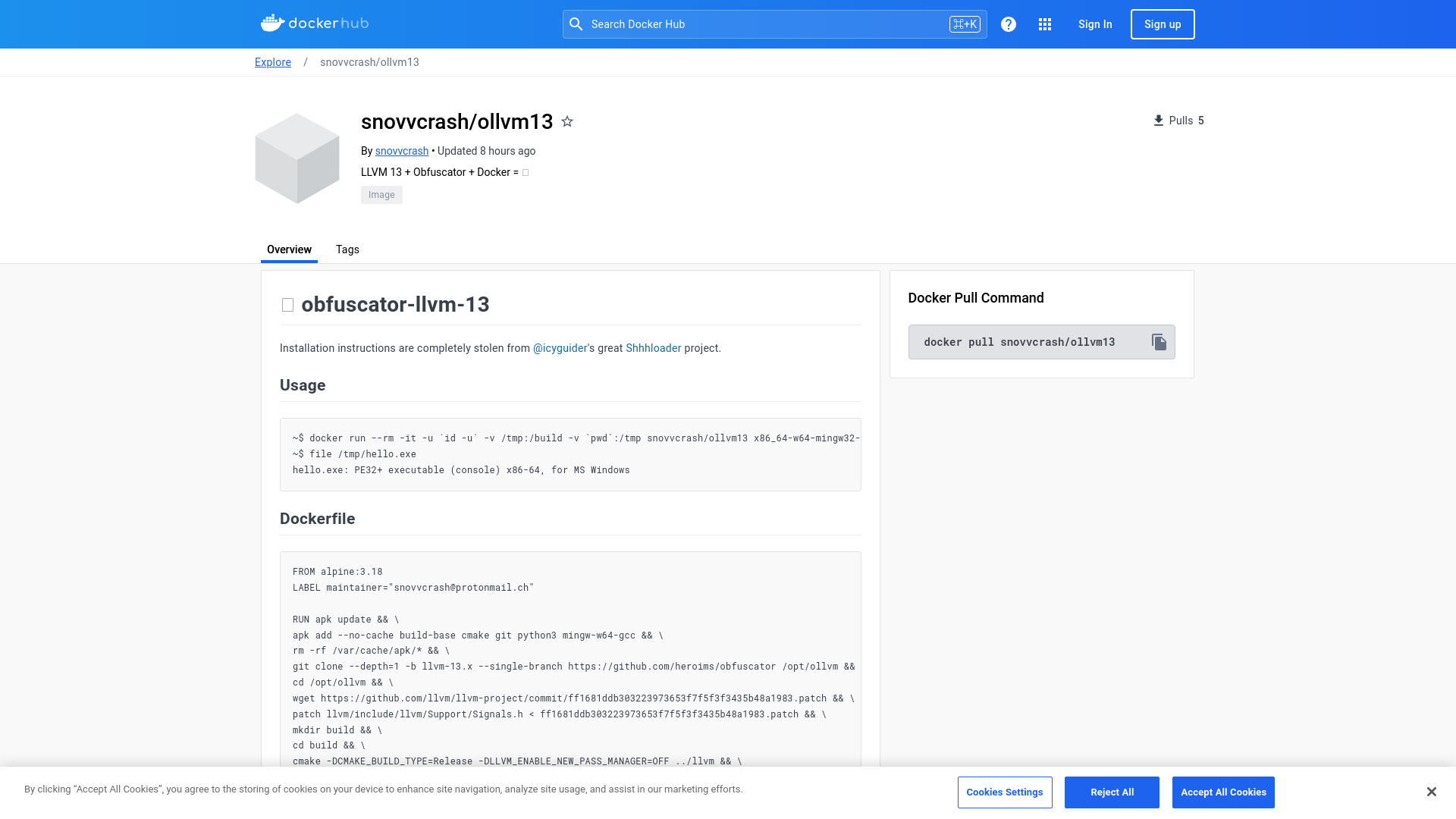This screenshot has height=819, width=1456.
Task: Click the Shhhloader project link
Action: tap(653, 348)
